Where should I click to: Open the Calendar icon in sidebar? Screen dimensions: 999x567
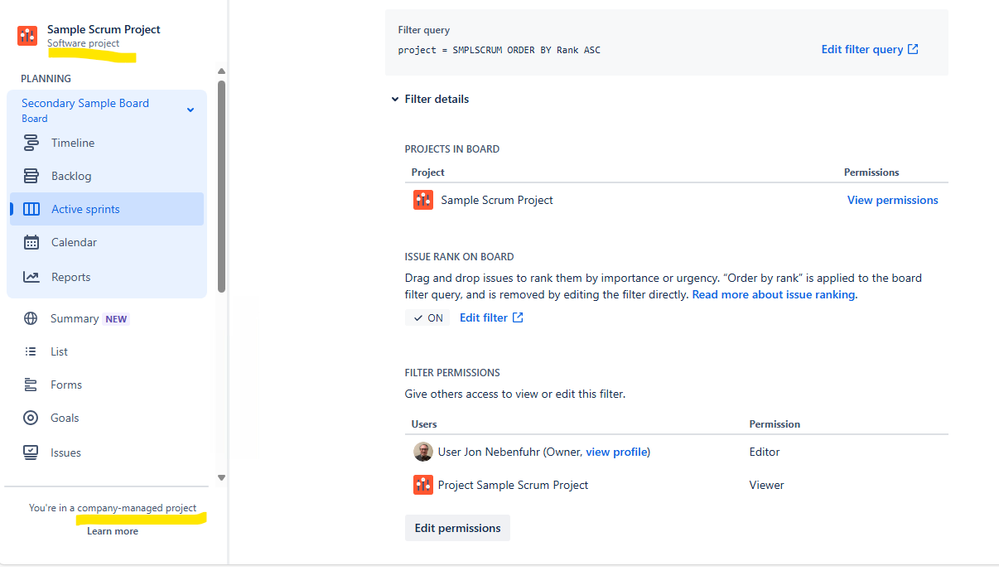click(31, 242)
